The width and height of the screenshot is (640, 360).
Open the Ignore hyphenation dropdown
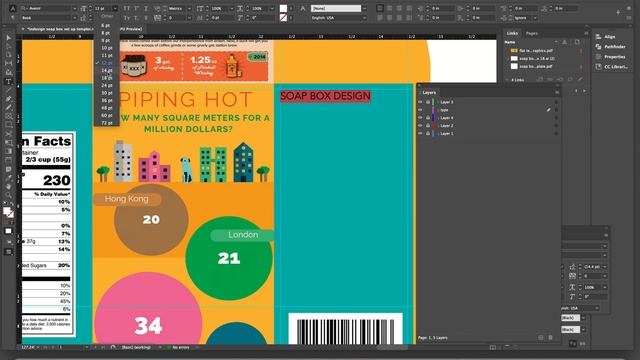coord(535,18)
